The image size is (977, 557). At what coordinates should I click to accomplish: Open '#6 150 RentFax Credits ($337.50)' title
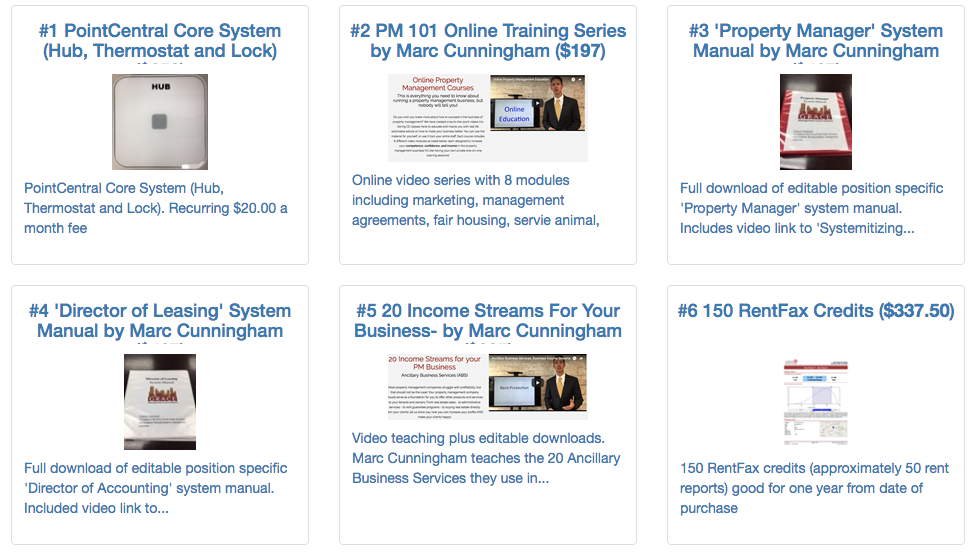816,310
